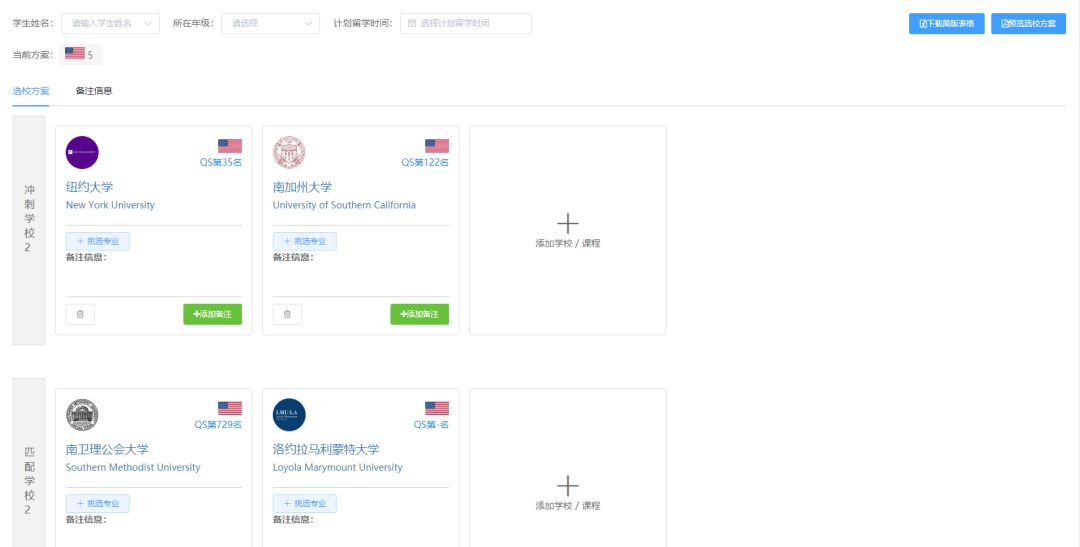
Task: Select major for Loyola Marymount University
Action: tap(304, 504)
